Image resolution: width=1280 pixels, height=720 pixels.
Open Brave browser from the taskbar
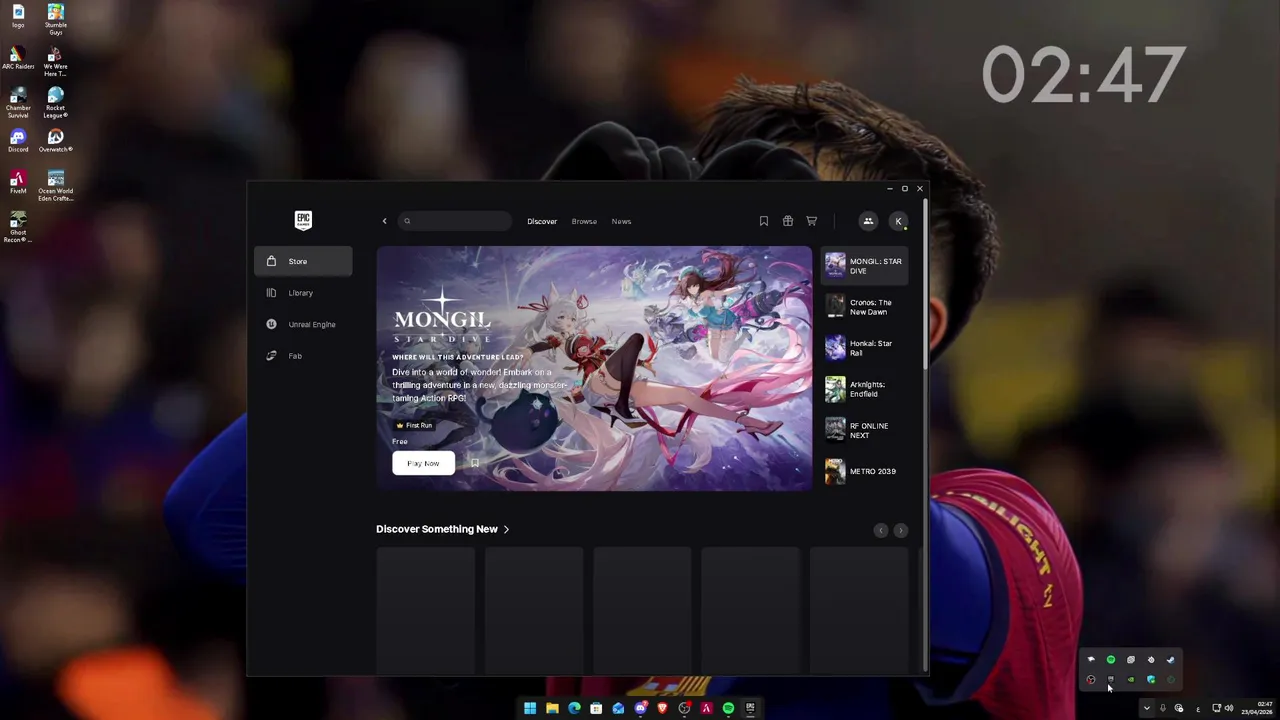[x=662, y=708]
